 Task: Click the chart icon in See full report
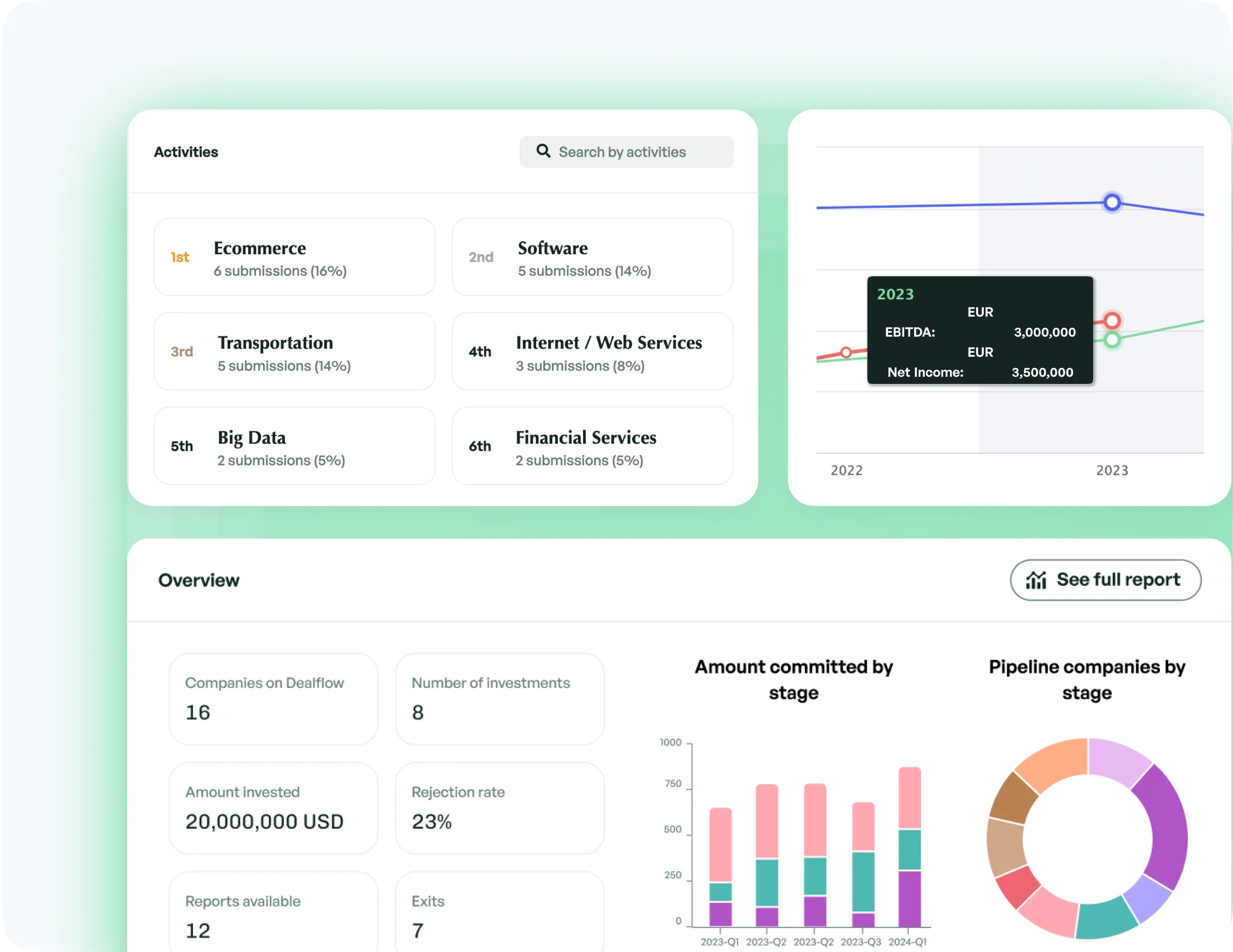click(x=1036, y=580)
